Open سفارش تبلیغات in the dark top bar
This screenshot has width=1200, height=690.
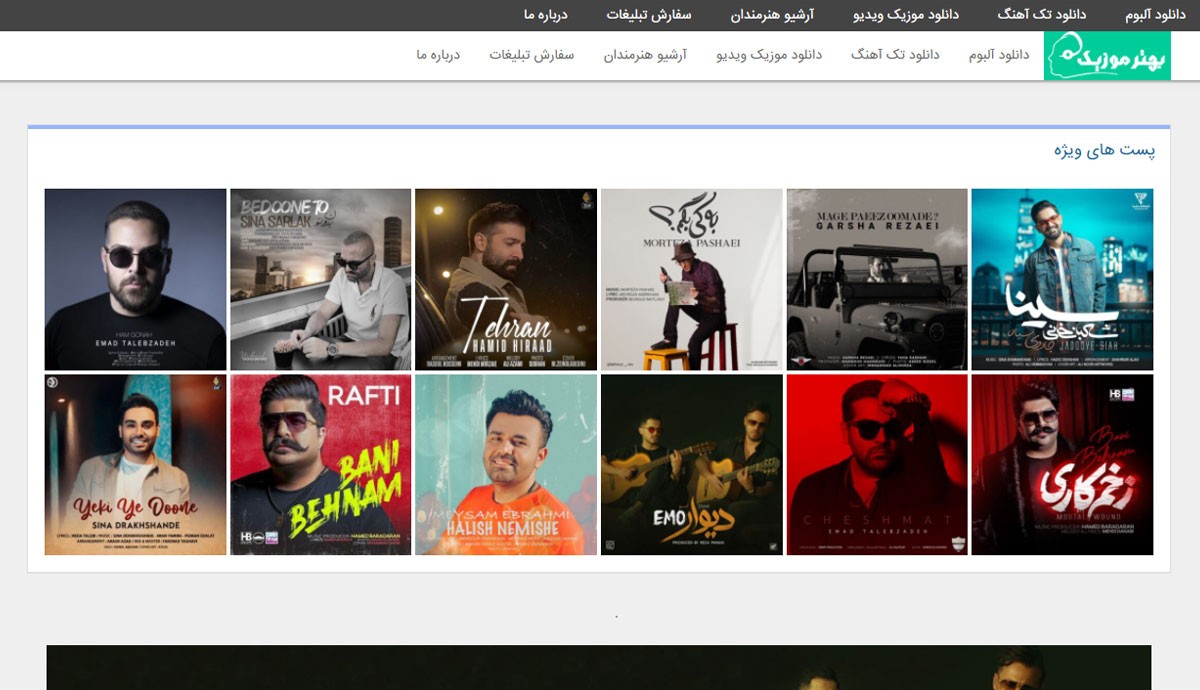click(x=648, y=15)
